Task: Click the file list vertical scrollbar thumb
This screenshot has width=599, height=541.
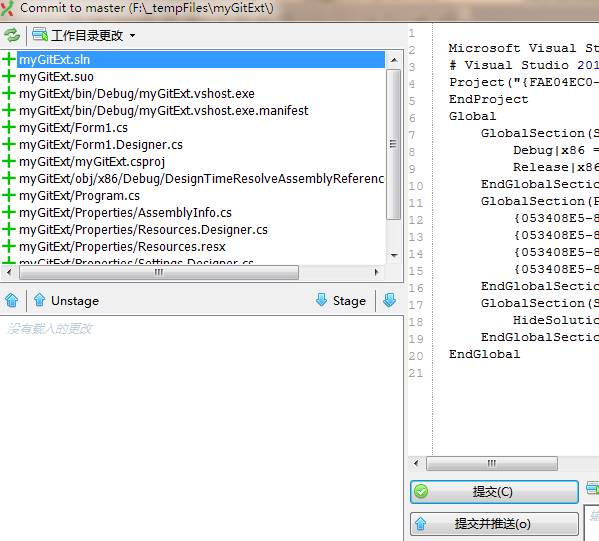Action: [394, 144]
